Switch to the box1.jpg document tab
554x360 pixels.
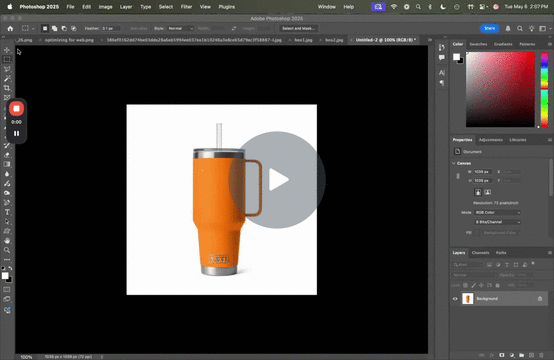[x=303, y=40]
